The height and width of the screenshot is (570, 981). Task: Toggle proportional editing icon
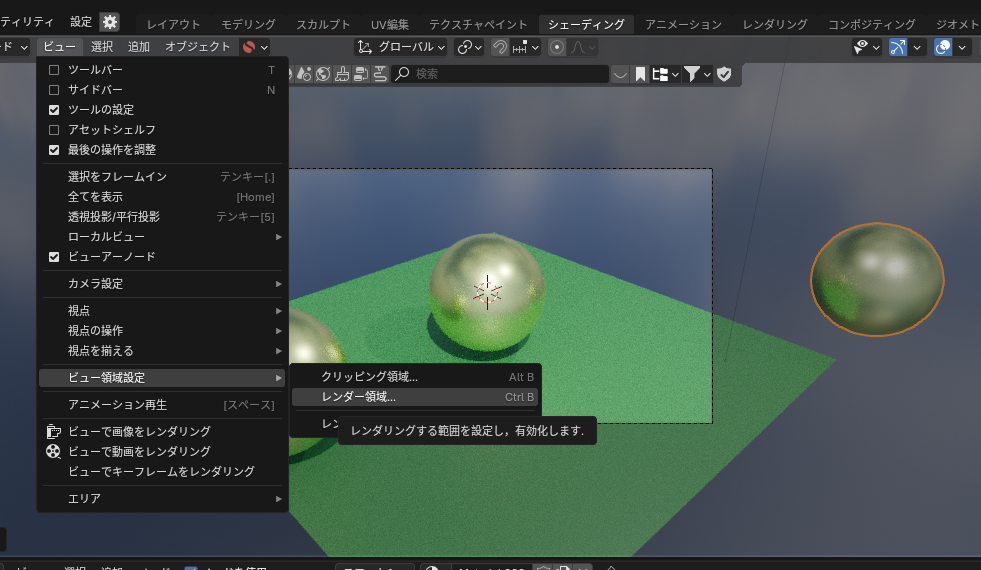click(557, 47)
